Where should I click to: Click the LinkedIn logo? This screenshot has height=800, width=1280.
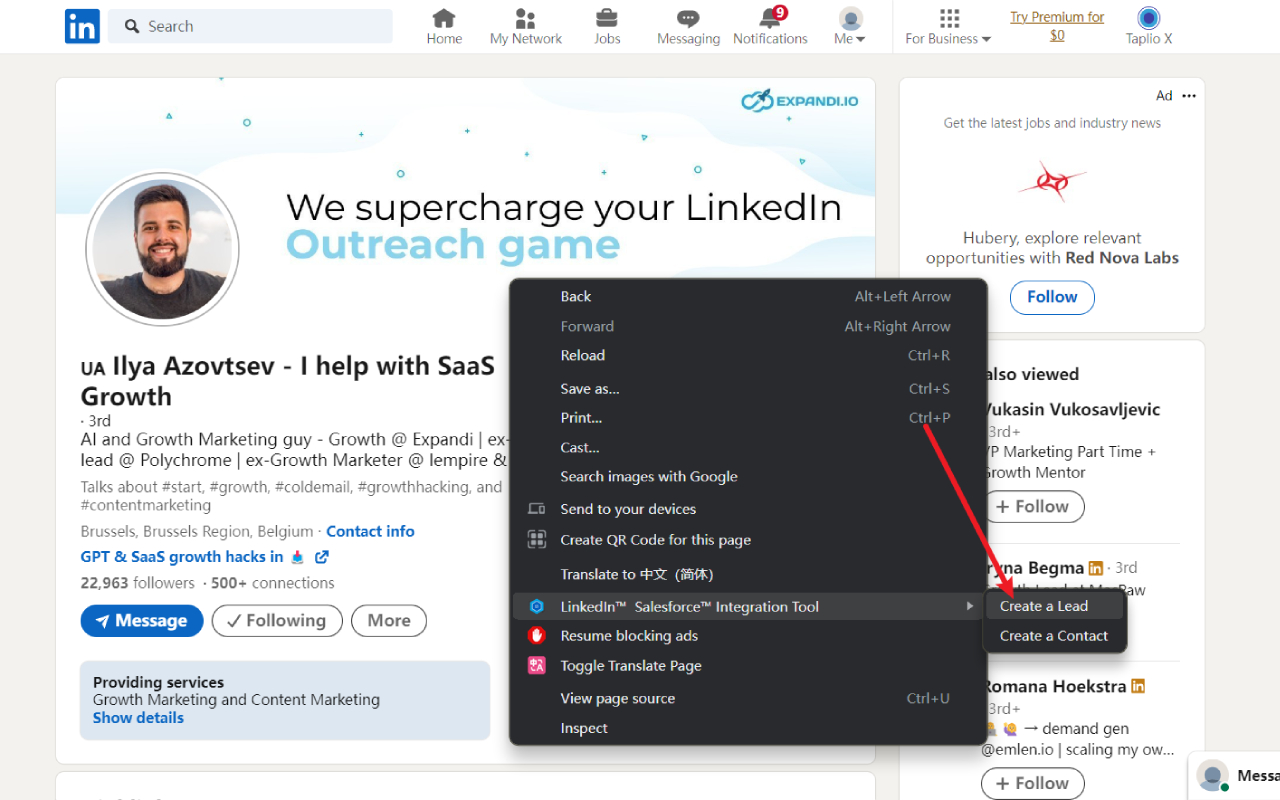pyautogui.click(x=82, y=26)
